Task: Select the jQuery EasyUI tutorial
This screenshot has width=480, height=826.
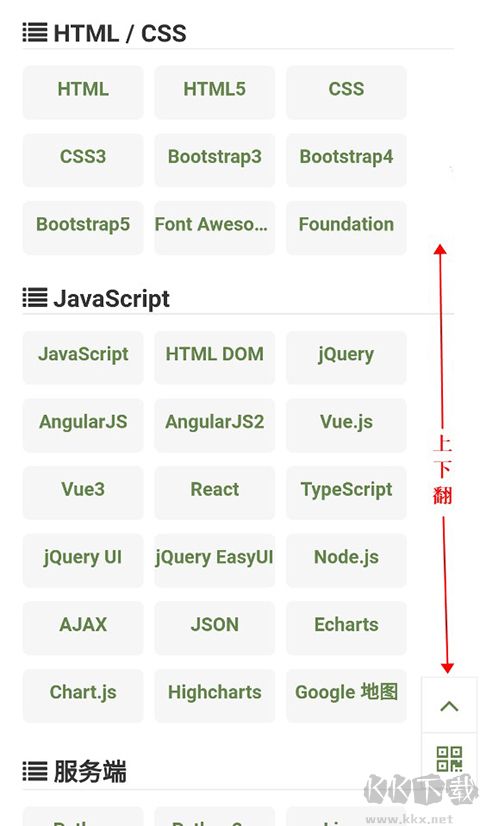Action: (x=214, y=560)
